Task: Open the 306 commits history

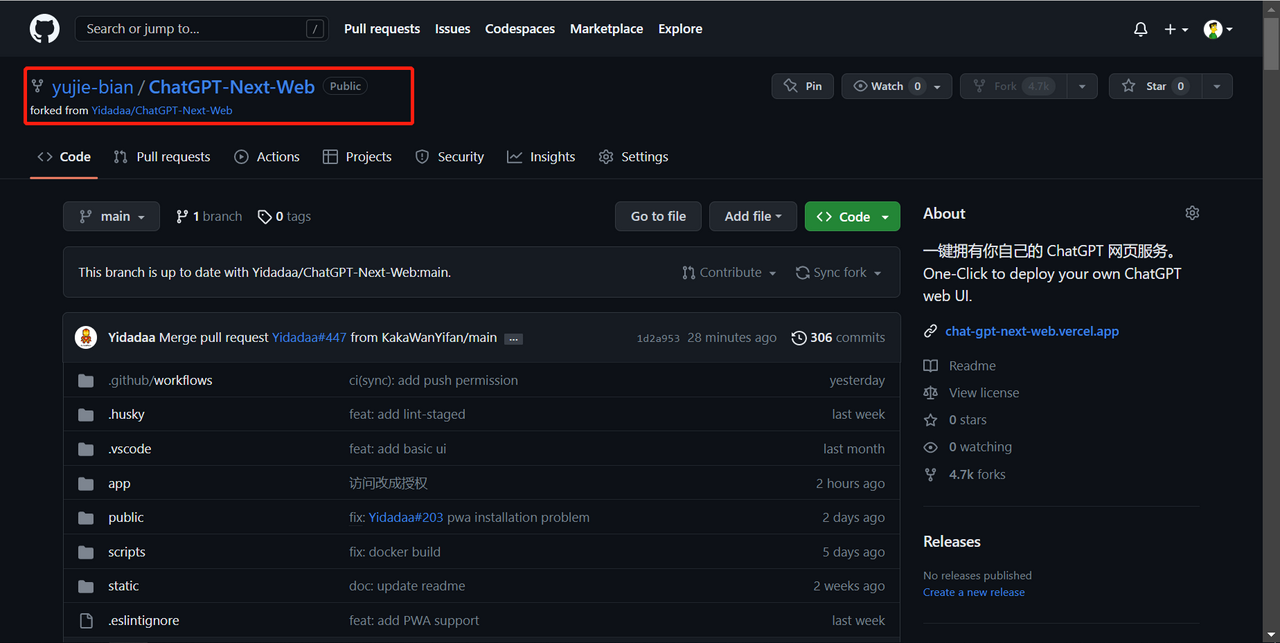Action: [838, 338]
